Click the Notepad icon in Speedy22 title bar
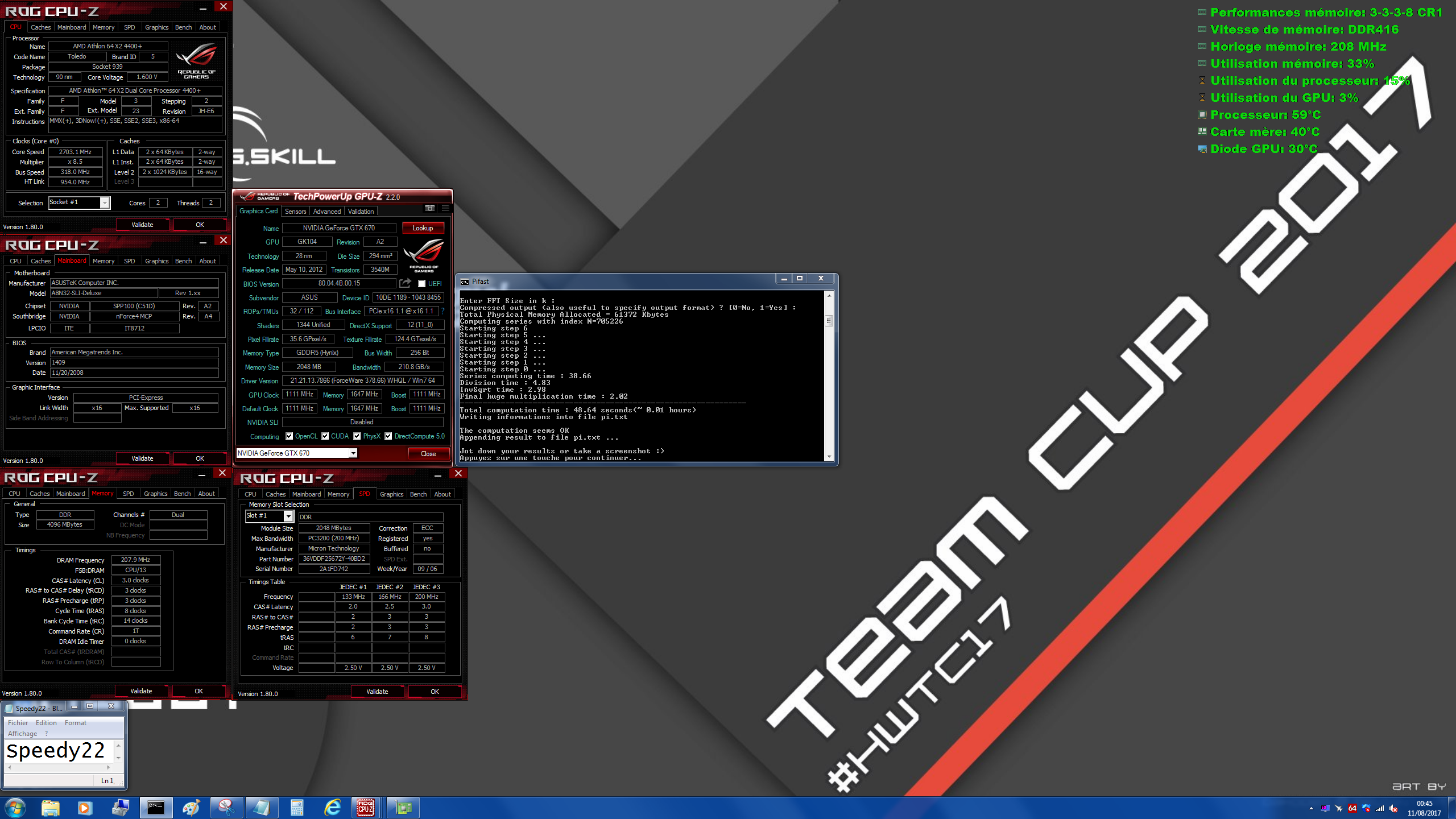Viewport: 1456px width, 819px height. point(9,708)
